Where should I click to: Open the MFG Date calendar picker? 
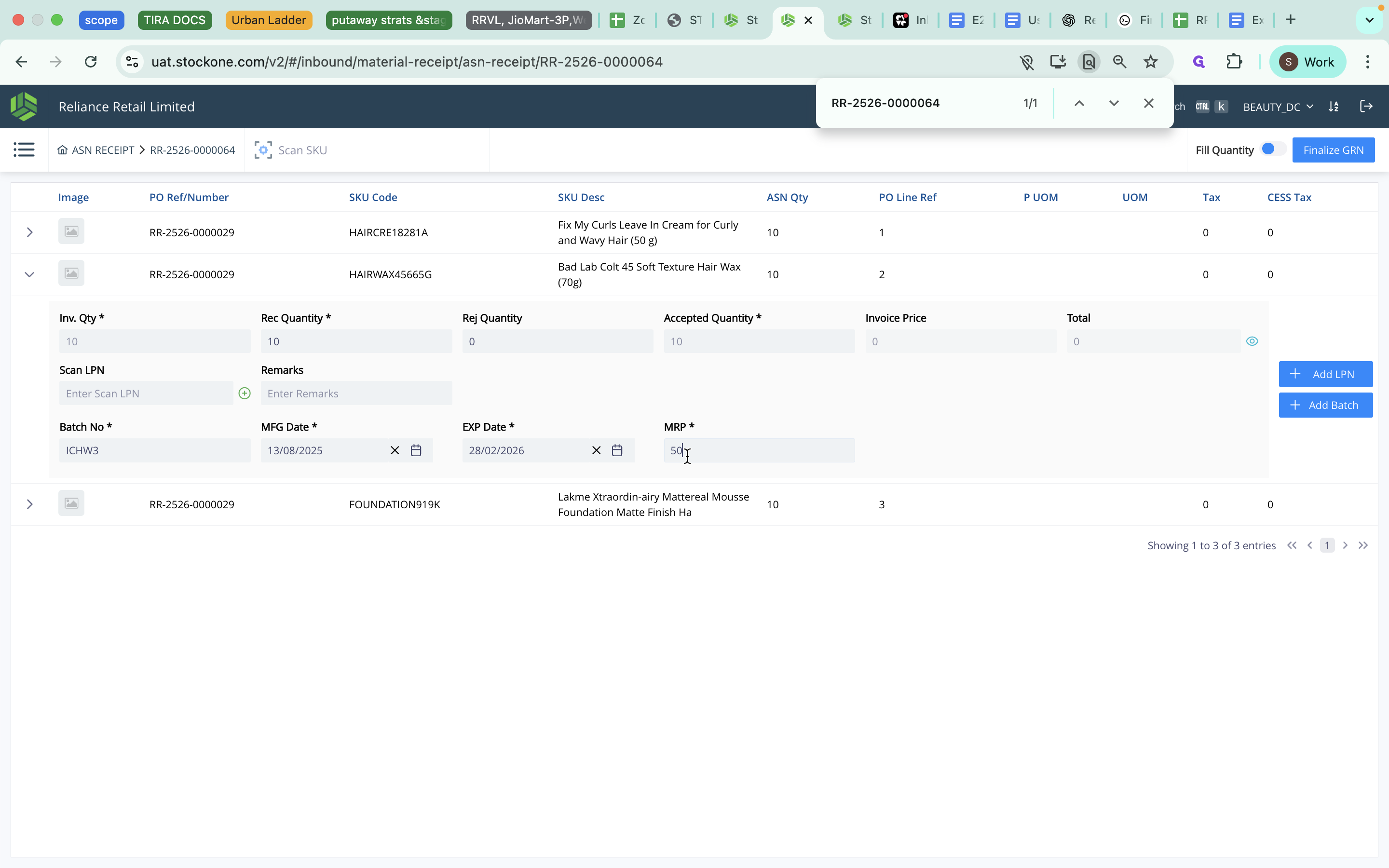click(416, 450)
